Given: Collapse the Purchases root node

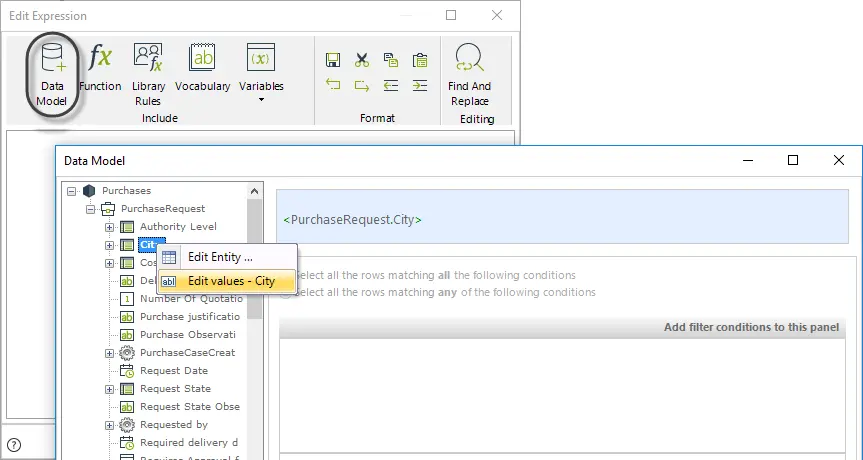Looking at the screenshot, I should (72, 191).
